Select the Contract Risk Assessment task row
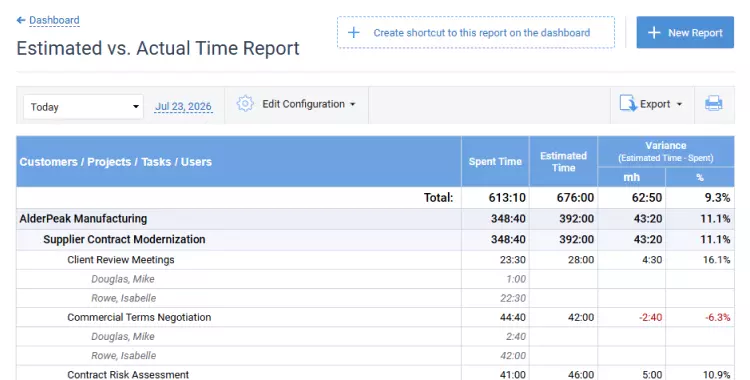Viewport: 750px width, 380px height. 375,373
